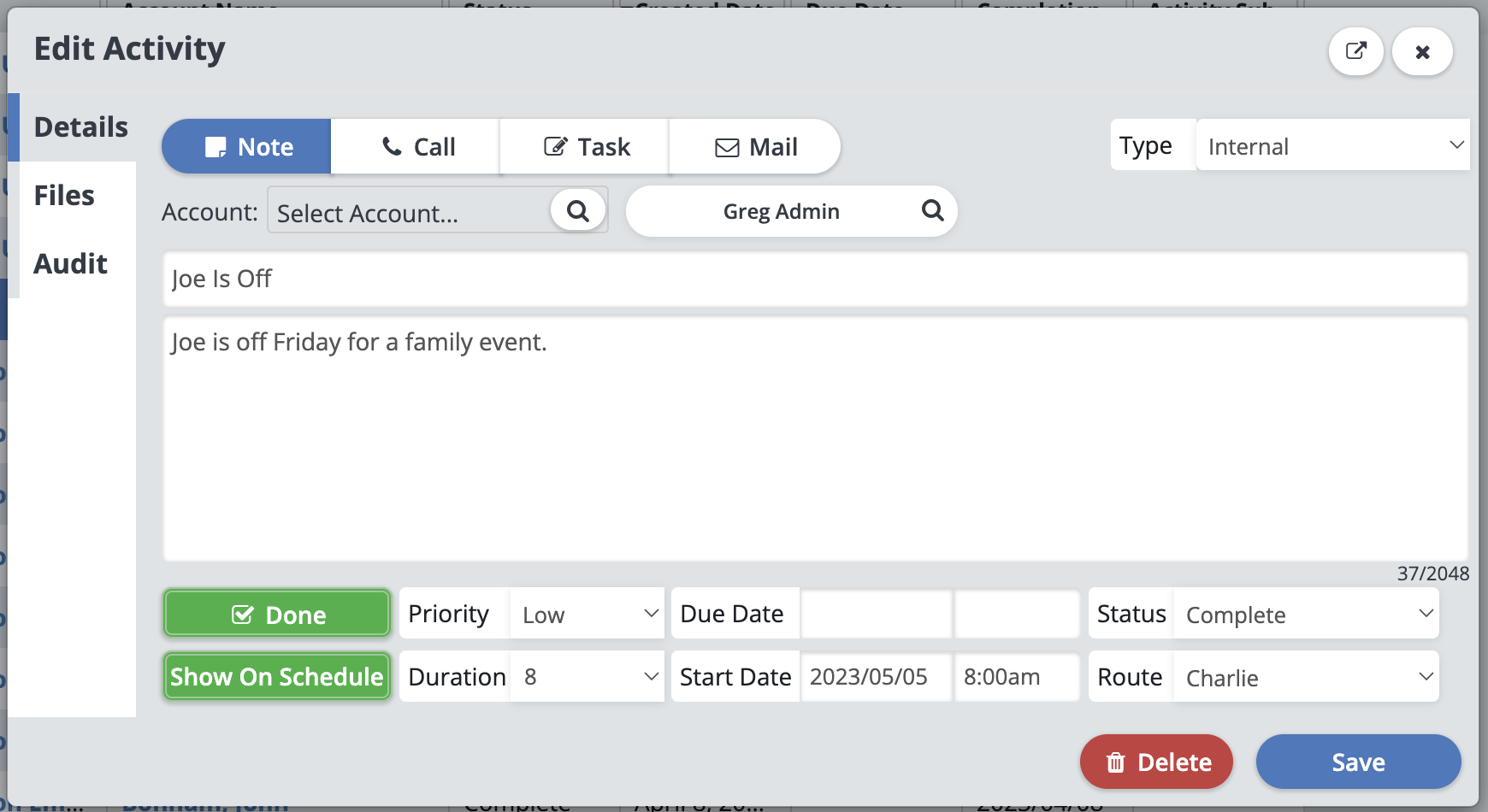Click the account search magnifier icon
This screenshot has width=1488, height=812.
point(578,210)
